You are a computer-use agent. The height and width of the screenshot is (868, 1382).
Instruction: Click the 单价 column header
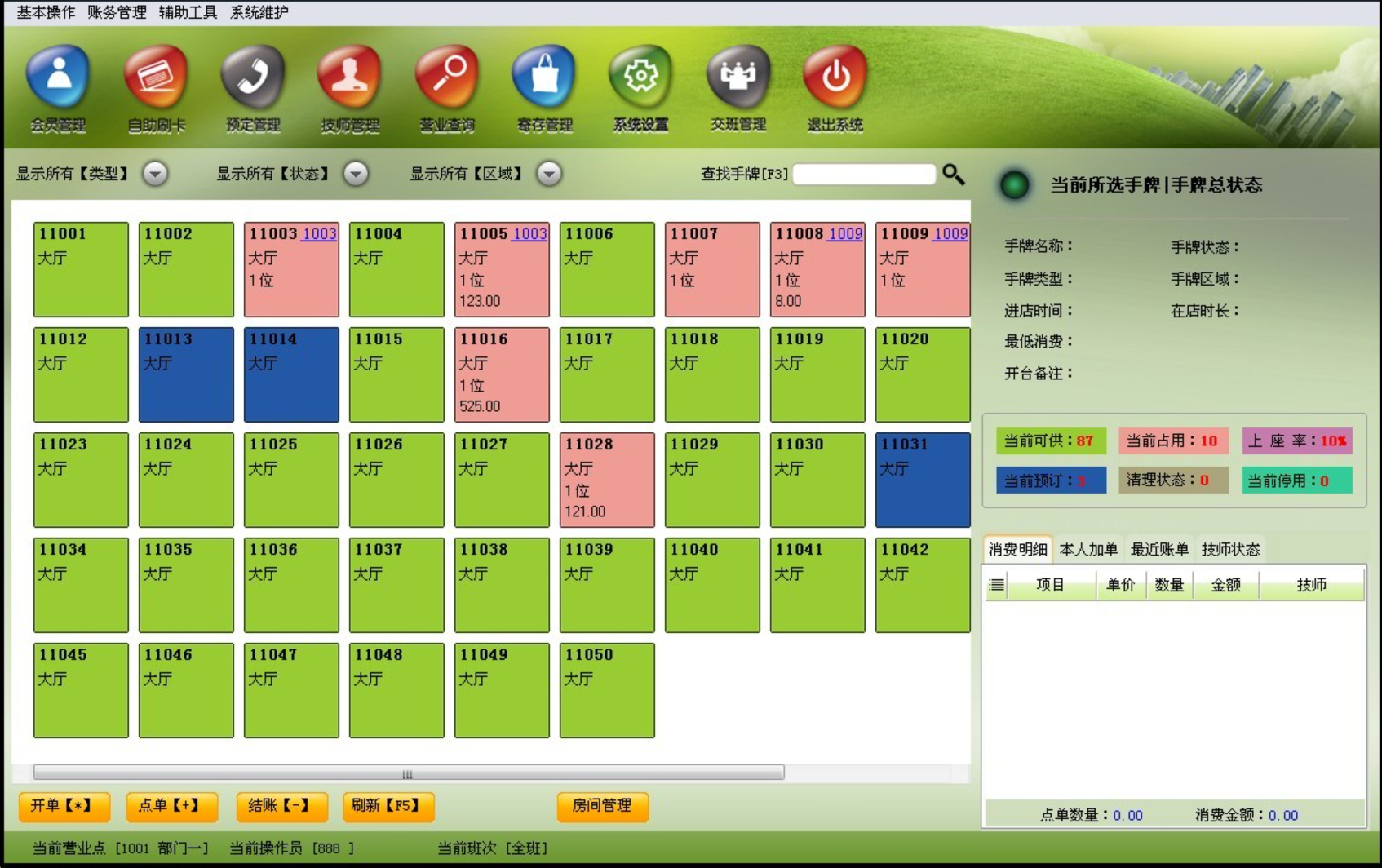tap(1121, 585)
